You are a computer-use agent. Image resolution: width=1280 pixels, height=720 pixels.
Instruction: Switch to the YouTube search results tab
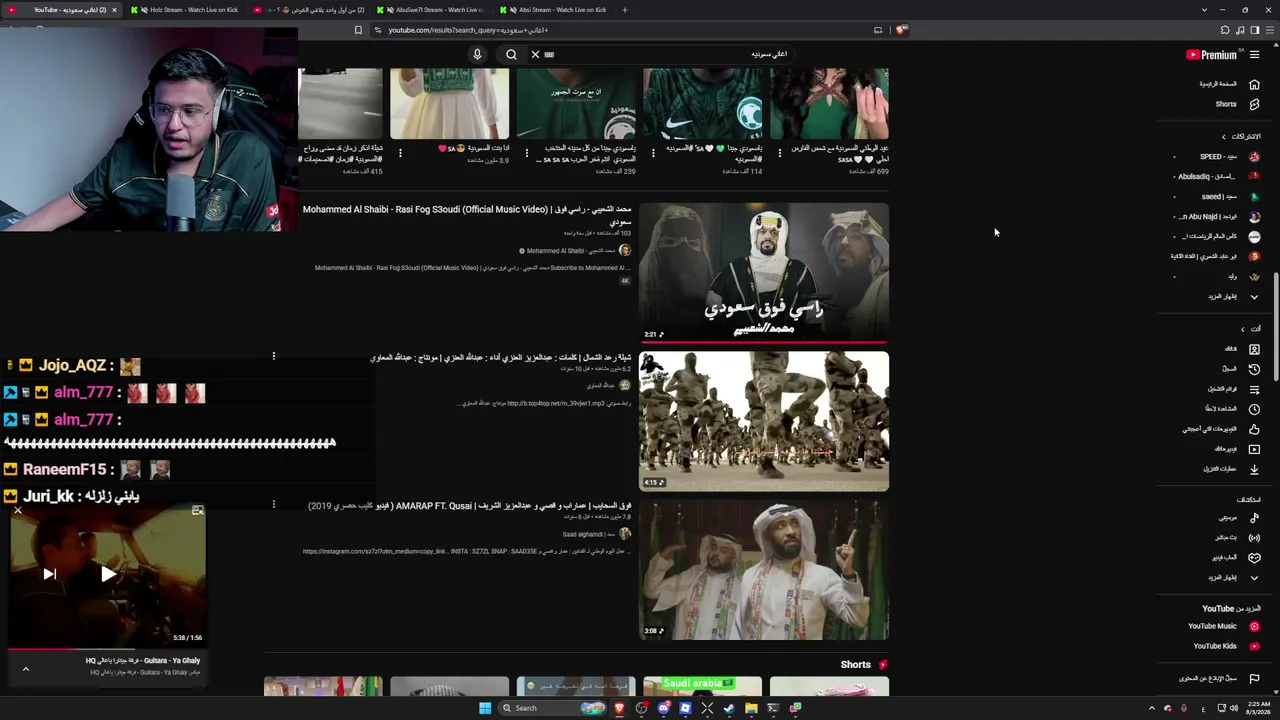coord(64,10)
